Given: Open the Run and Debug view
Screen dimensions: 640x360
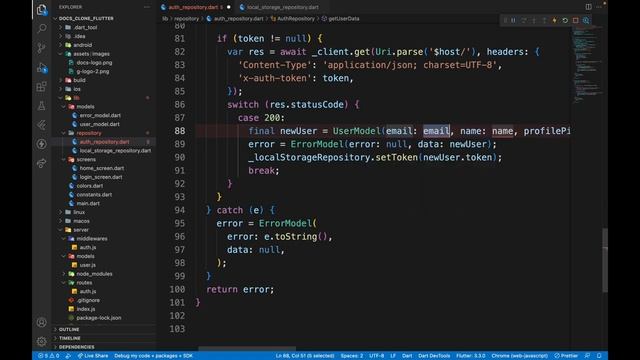Looking at the screenshot, I should pos(42,67).
